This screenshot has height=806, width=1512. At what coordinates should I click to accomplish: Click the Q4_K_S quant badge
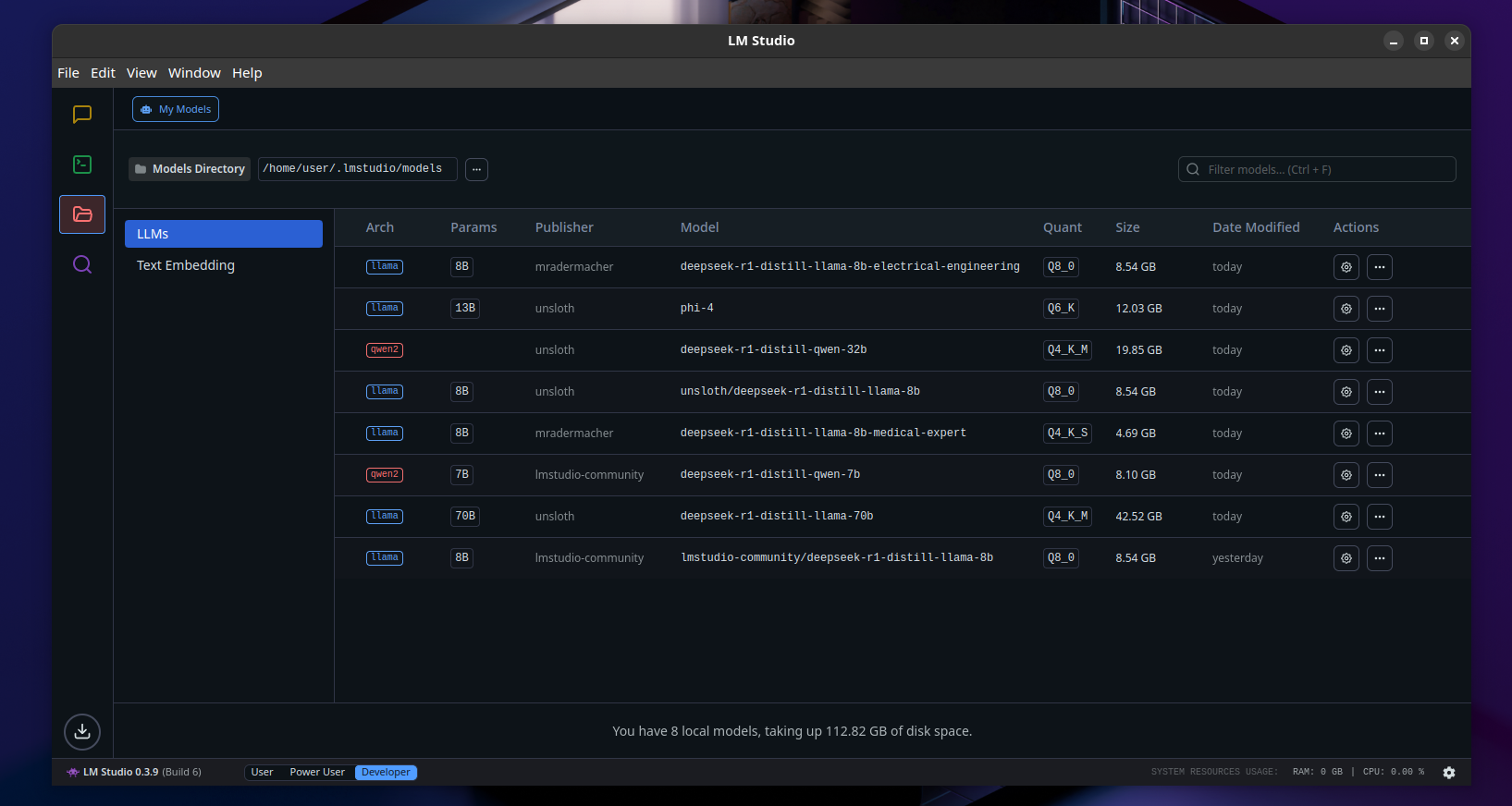tap(1067, 433)
